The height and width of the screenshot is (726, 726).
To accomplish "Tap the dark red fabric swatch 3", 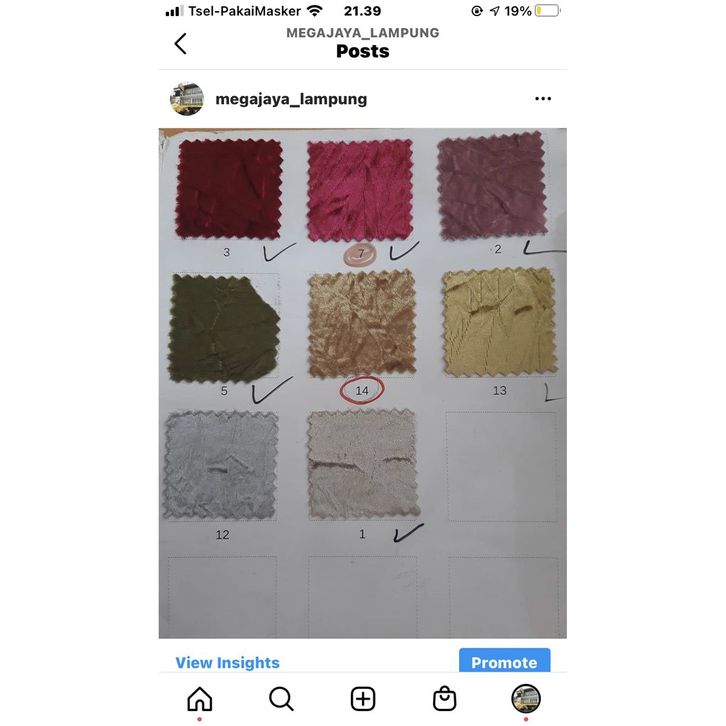I will [x=229, y=189].
